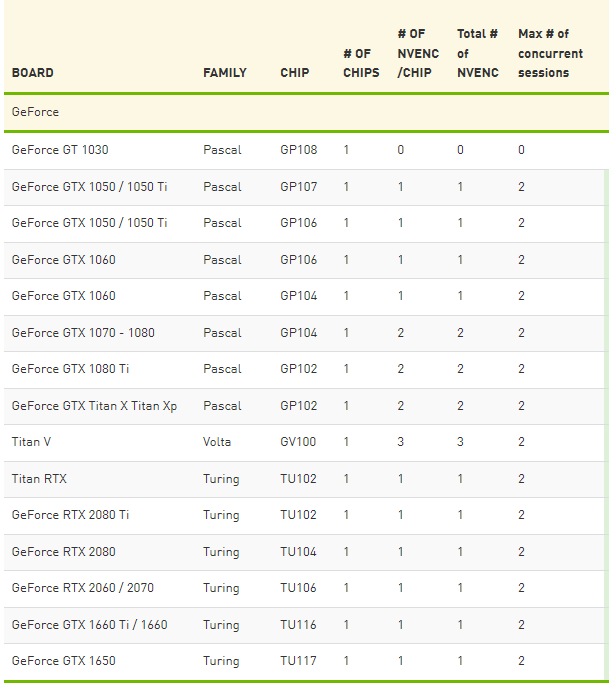Click the TU106 chip cell
Image resolution: width=609 pixels, height=683 pixels.
click(x=298, y=588)
